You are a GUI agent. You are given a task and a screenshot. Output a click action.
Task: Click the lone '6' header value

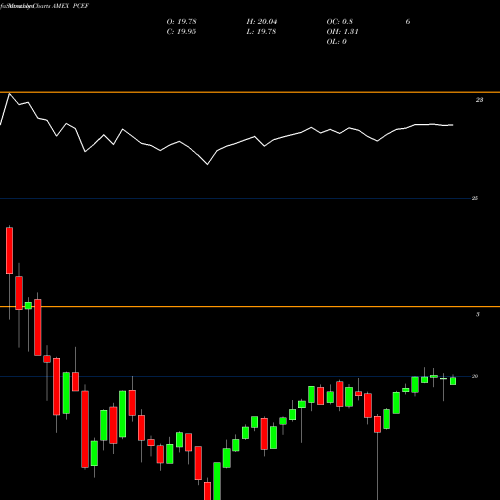click(408, 22)
